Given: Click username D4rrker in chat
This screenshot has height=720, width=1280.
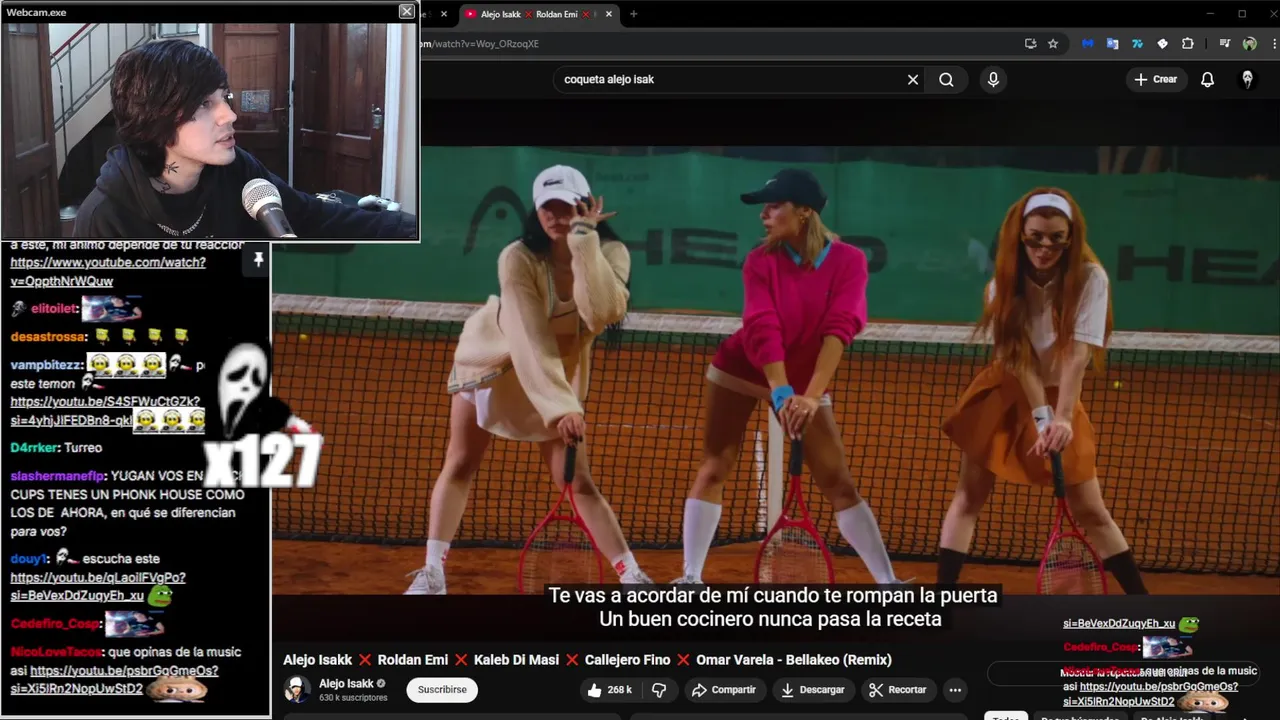Looking at the screenshot, I should tap(35, 447).
